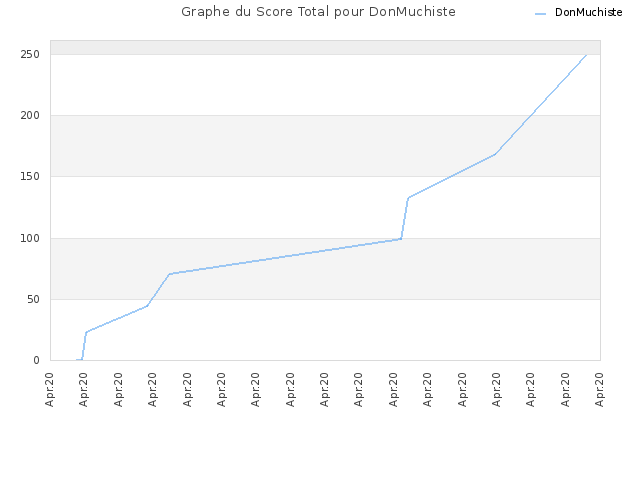This screenshot has height=480, width=640.
Task: Click the y-axis label 50
Action: 33,300
